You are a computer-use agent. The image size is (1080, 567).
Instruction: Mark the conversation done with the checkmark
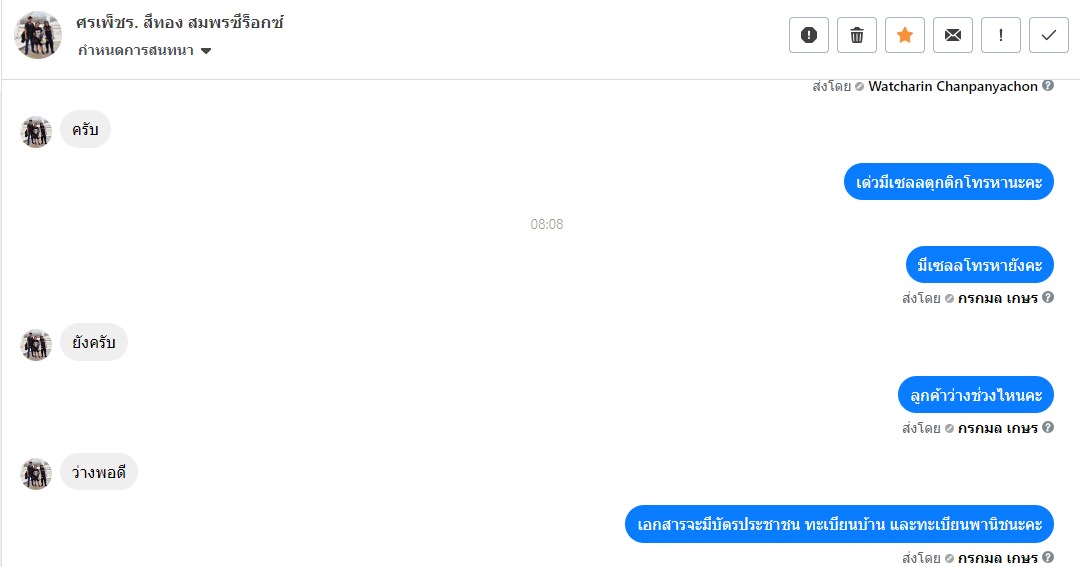1049,35
